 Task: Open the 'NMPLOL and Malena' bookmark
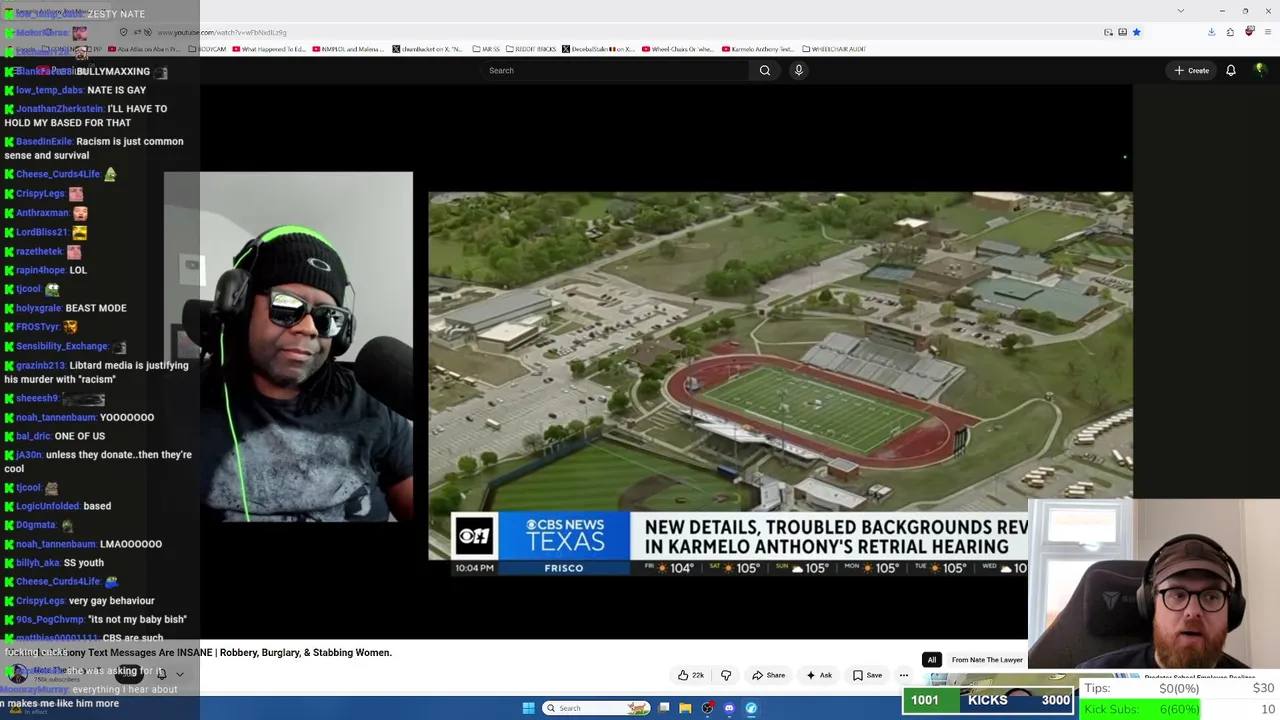pos(348,49)
